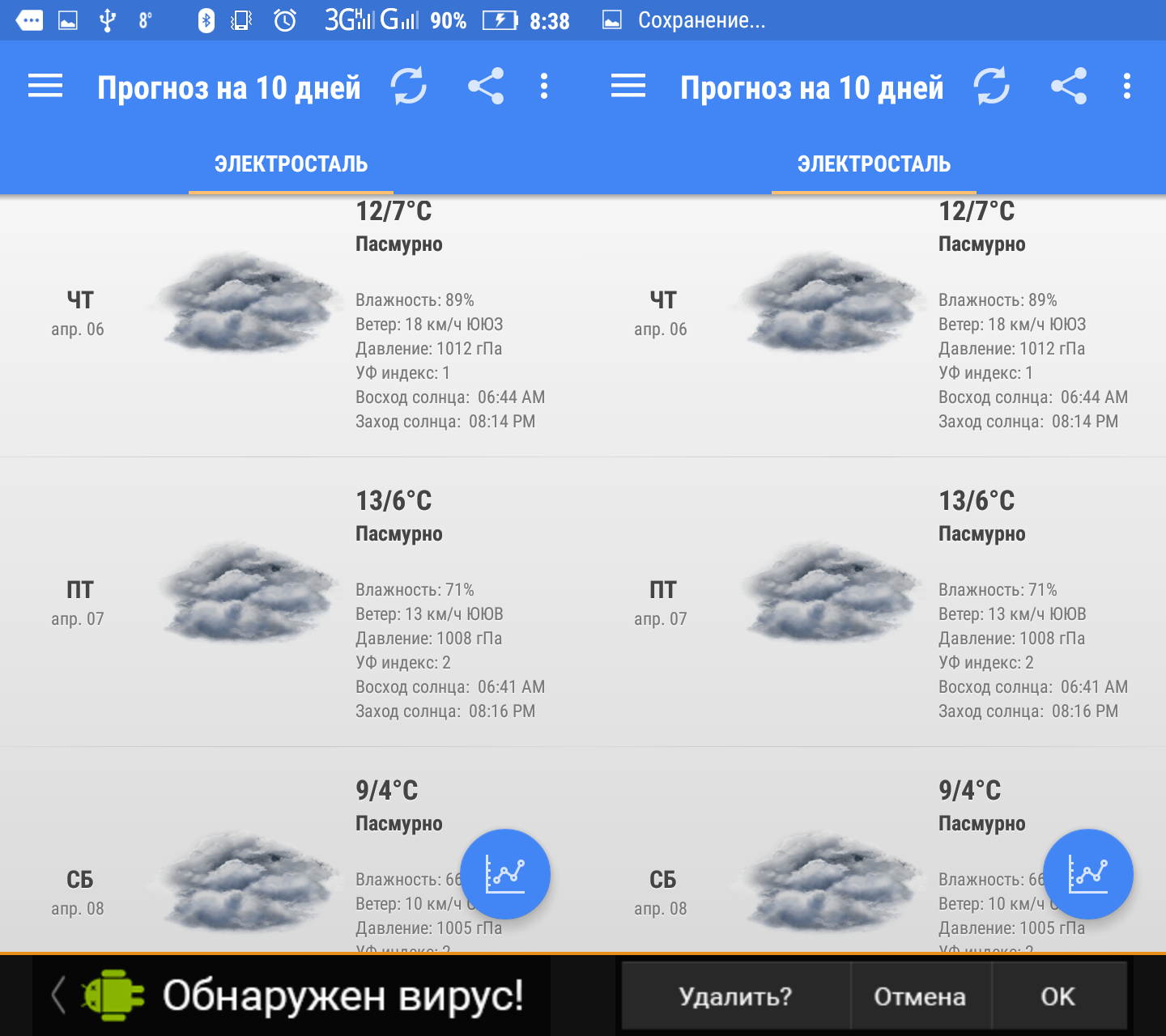This screenshot has width=1166, height=1036.
Task: Tap the ПТ апр. 07 day label in right screen
Action: pos(661,603)
